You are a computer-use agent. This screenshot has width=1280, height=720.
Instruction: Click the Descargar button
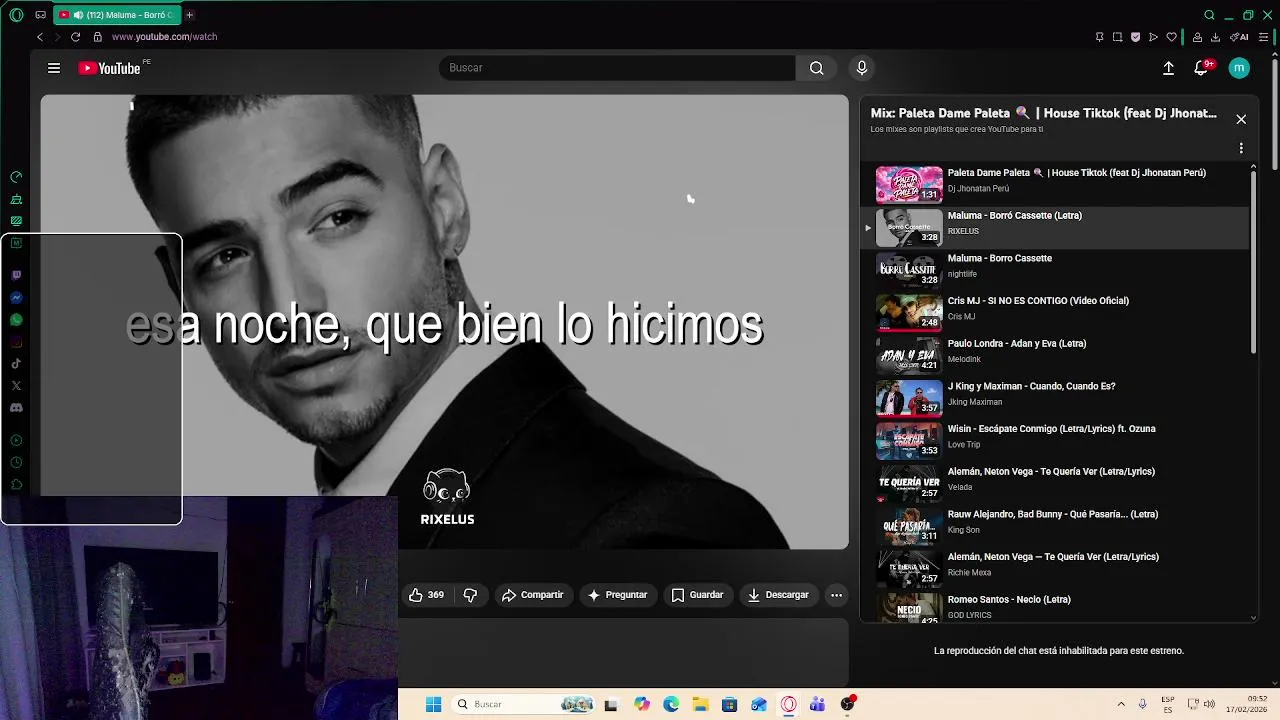coord(778,595)
